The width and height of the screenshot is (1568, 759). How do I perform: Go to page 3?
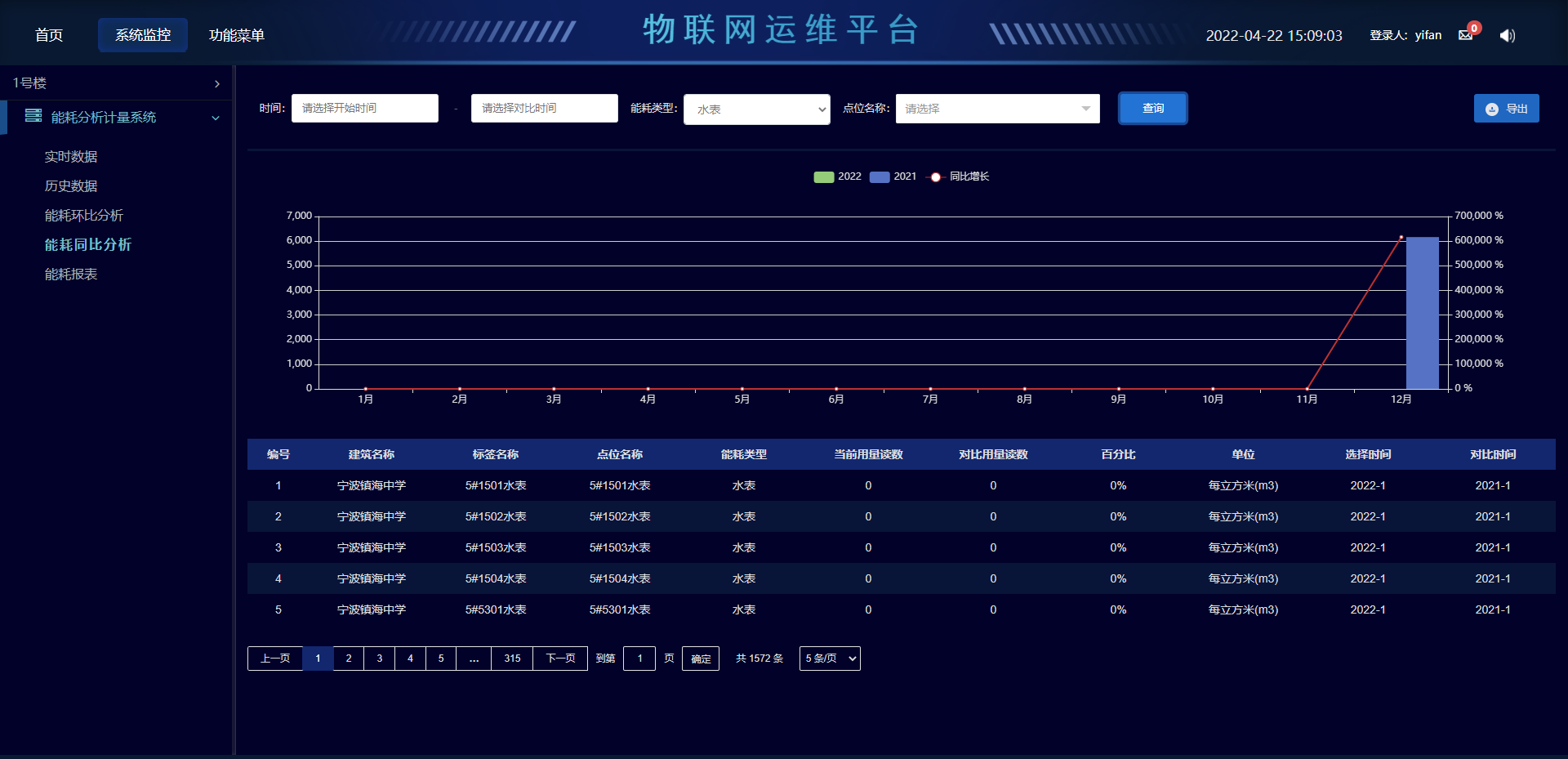pyautogui.click(x=380, y=659)
